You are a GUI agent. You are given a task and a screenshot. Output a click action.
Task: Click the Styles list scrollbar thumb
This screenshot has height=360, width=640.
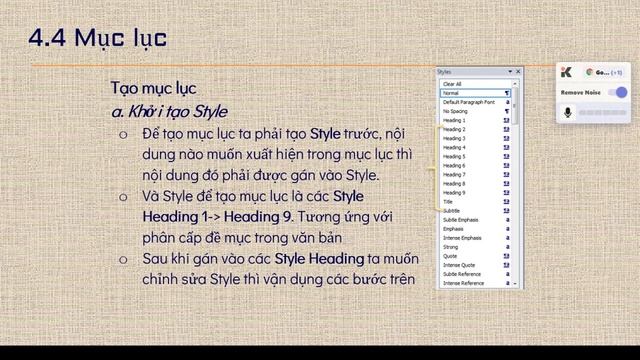[x=515, y=105]
